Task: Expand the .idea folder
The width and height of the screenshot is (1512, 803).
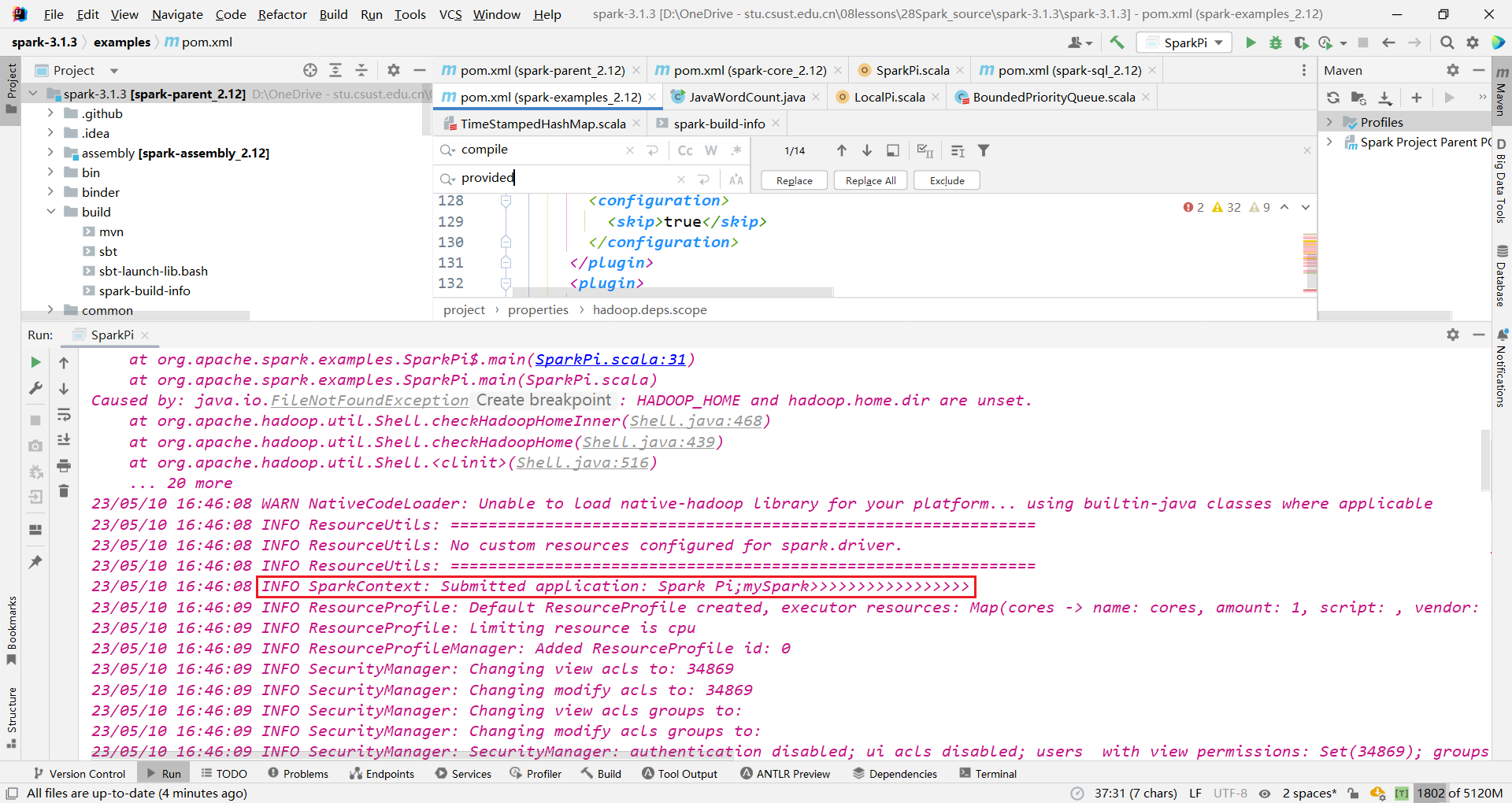Action: [50, 133]
